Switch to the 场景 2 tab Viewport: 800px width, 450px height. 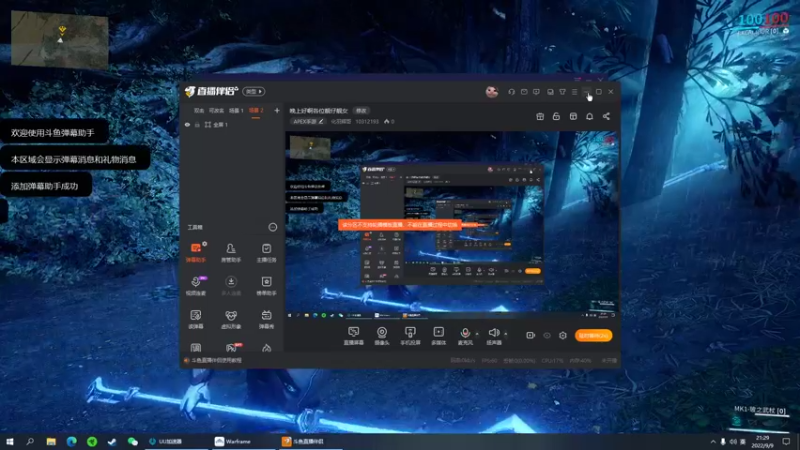click(x=256, y=111)
